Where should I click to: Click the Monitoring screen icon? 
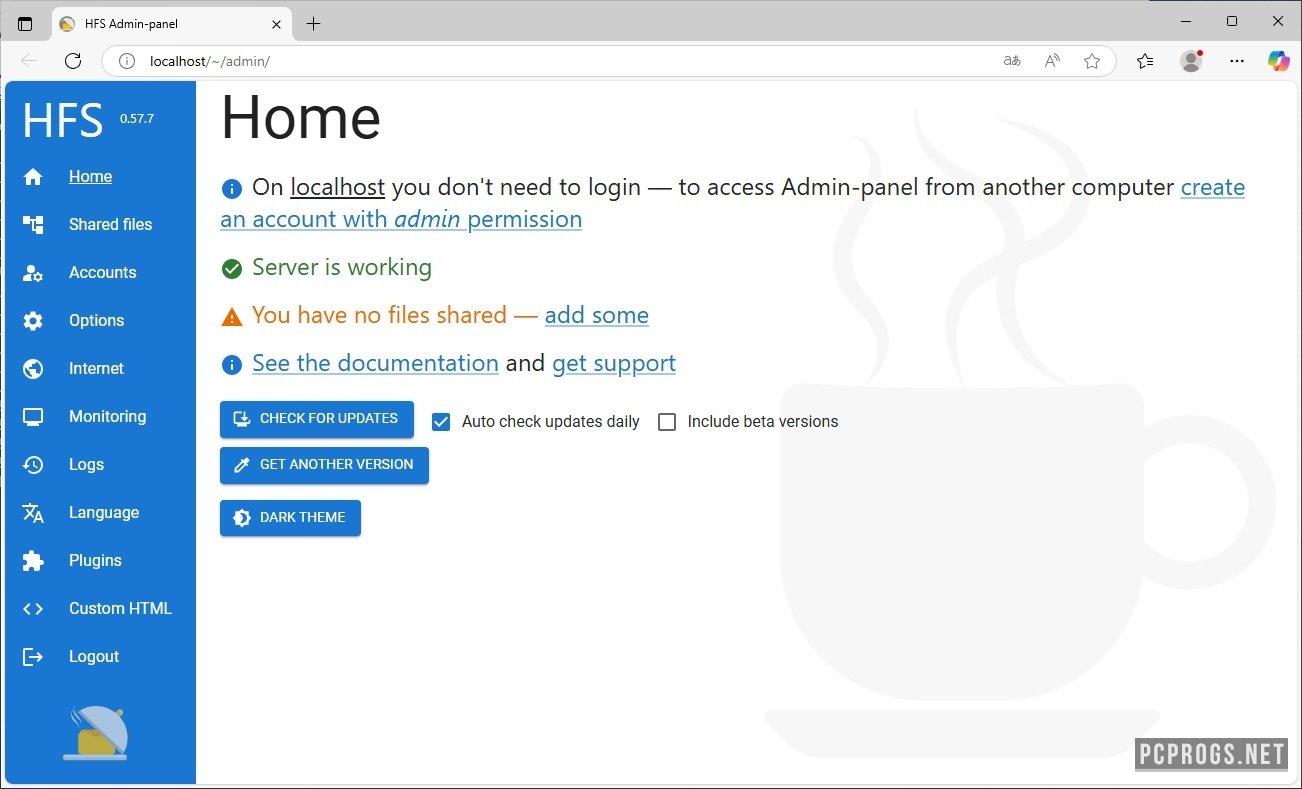(x=33, y=417)
